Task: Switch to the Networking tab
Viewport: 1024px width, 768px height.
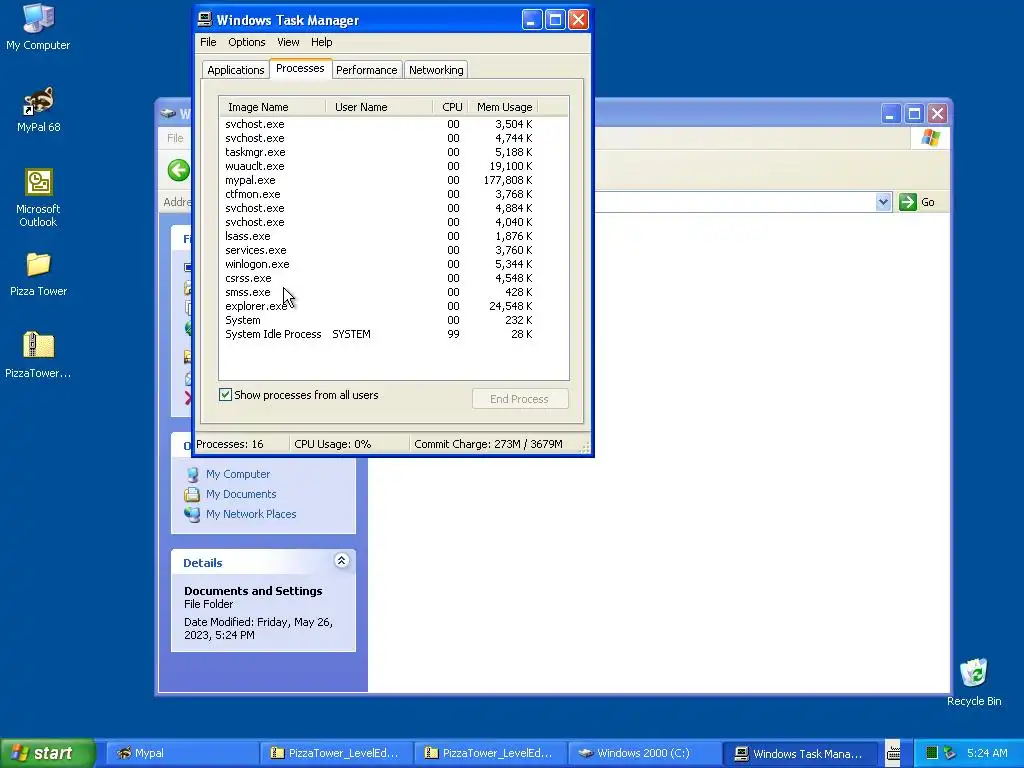Action: (436, 70)
